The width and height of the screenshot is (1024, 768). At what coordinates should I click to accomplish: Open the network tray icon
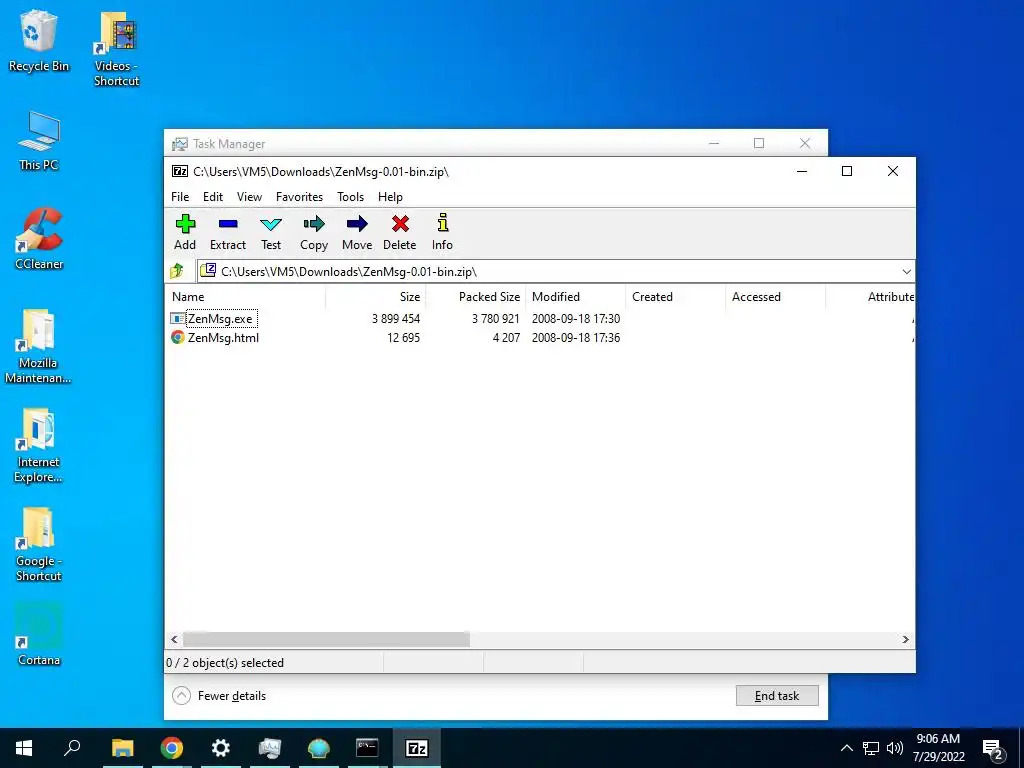pos(871,748)
